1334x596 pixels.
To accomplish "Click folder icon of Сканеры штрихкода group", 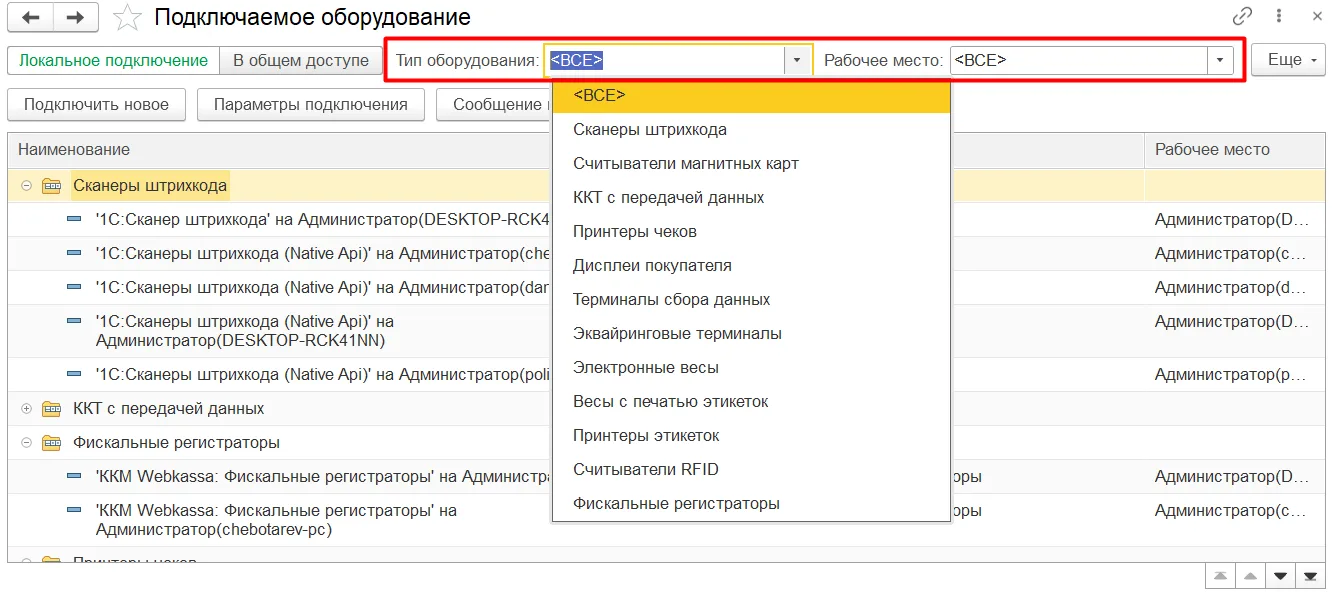I will pyautogui.click(x=52, y=186).
